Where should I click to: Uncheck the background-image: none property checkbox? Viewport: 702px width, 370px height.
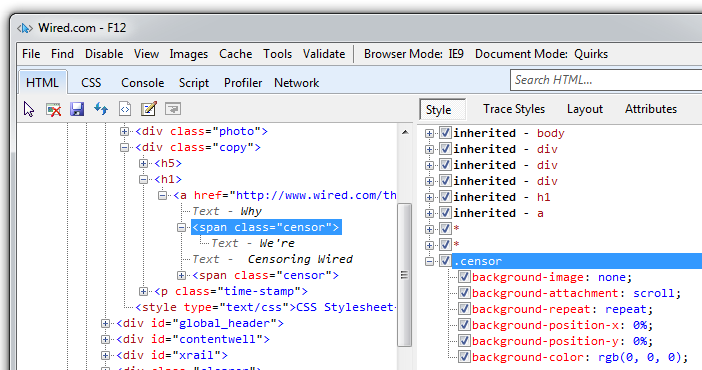pos(464,277)
